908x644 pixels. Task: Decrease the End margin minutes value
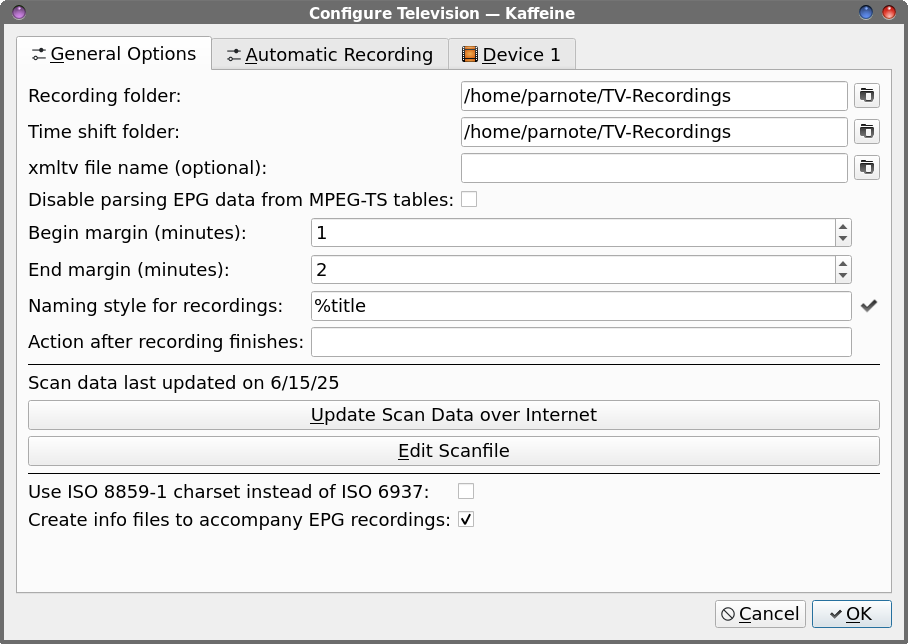click(x=843, y=276)
